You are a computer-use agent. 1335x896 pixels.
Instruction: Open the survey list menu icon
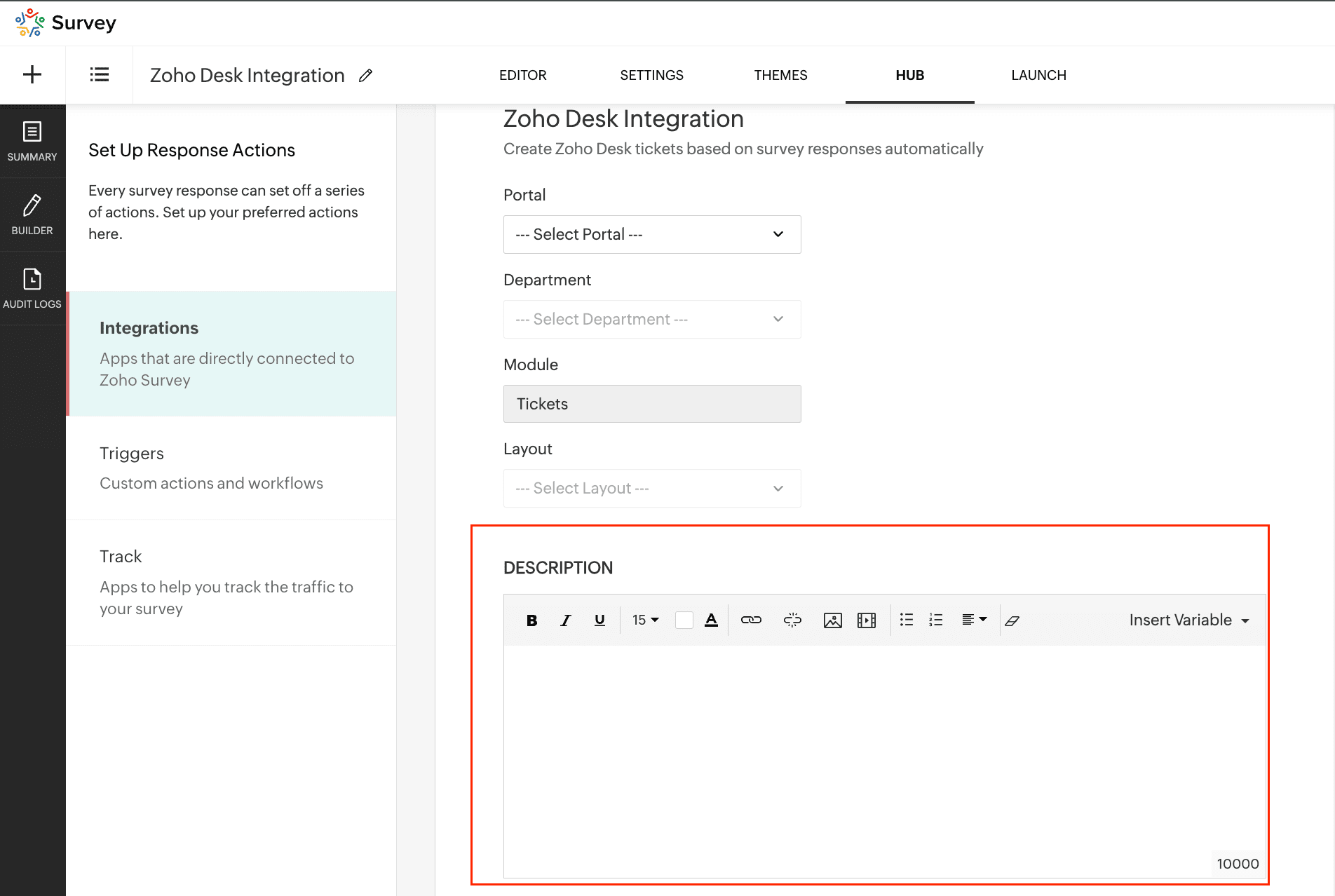[99, 74]
